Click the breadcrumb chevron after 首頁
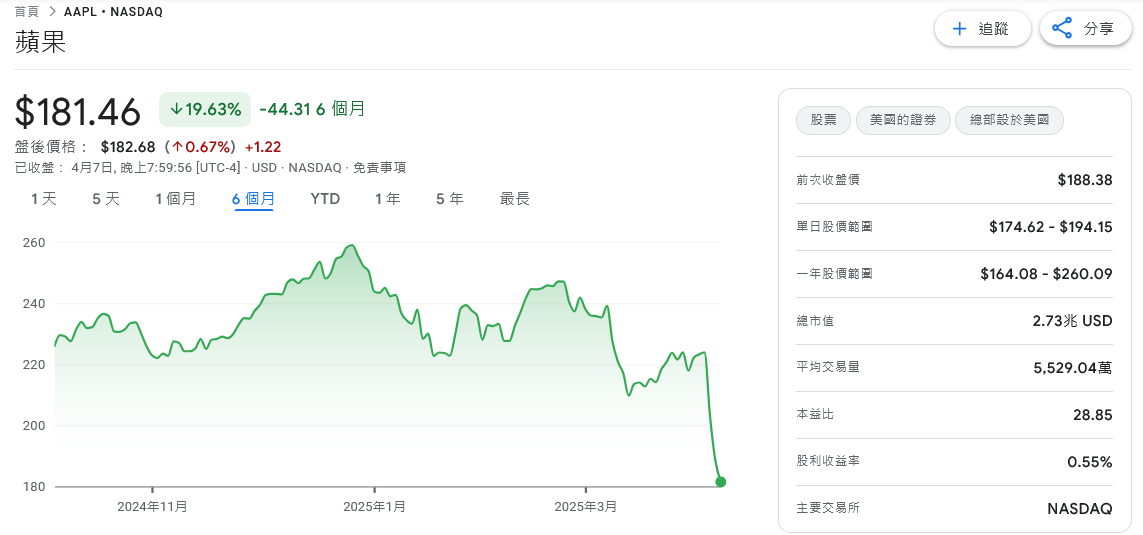The width and height of the screenshot is (1143, 535). coord(52,12)
